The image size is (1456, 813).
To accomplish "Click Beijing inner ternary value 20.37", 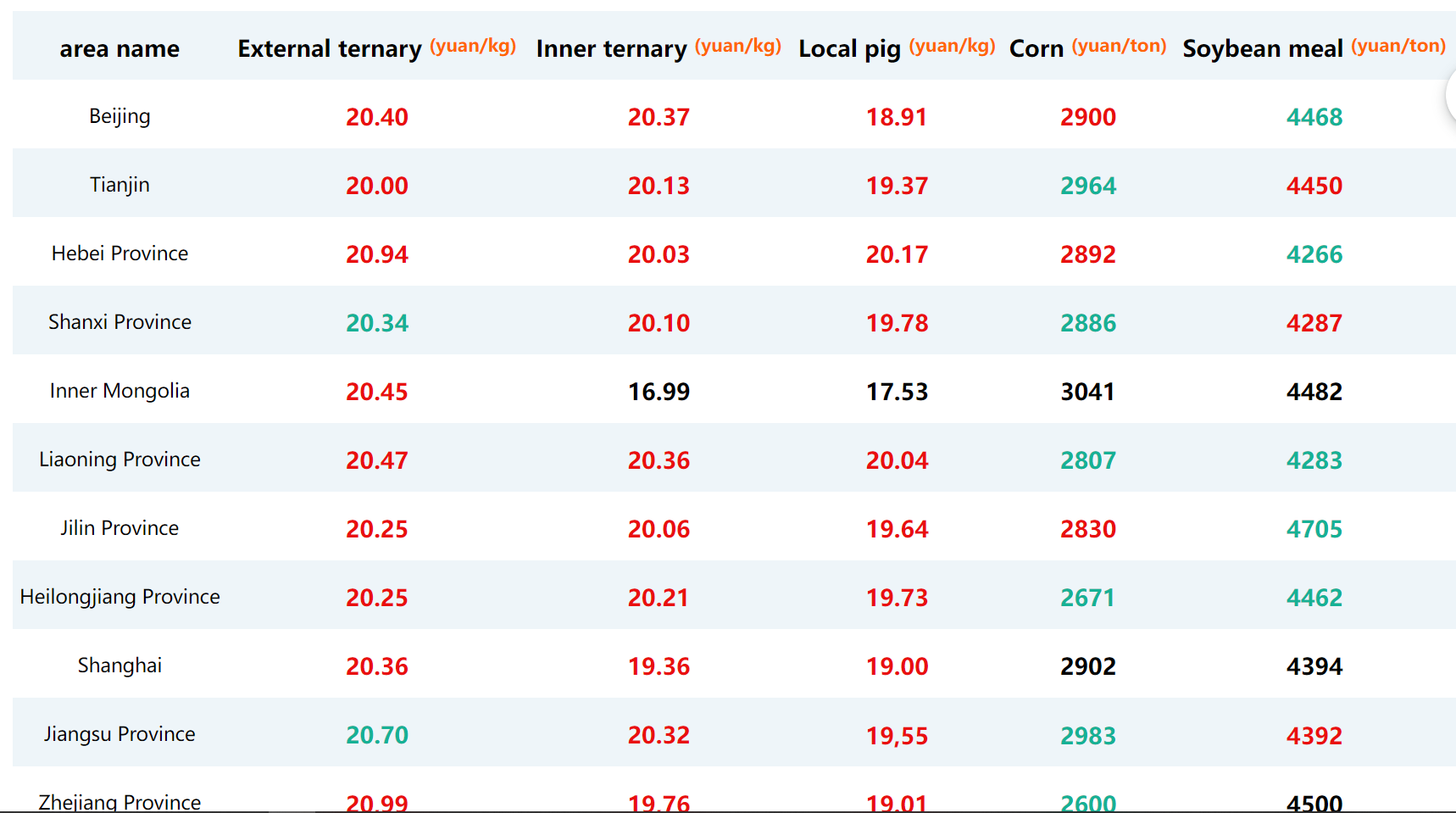I will point(659,117).
